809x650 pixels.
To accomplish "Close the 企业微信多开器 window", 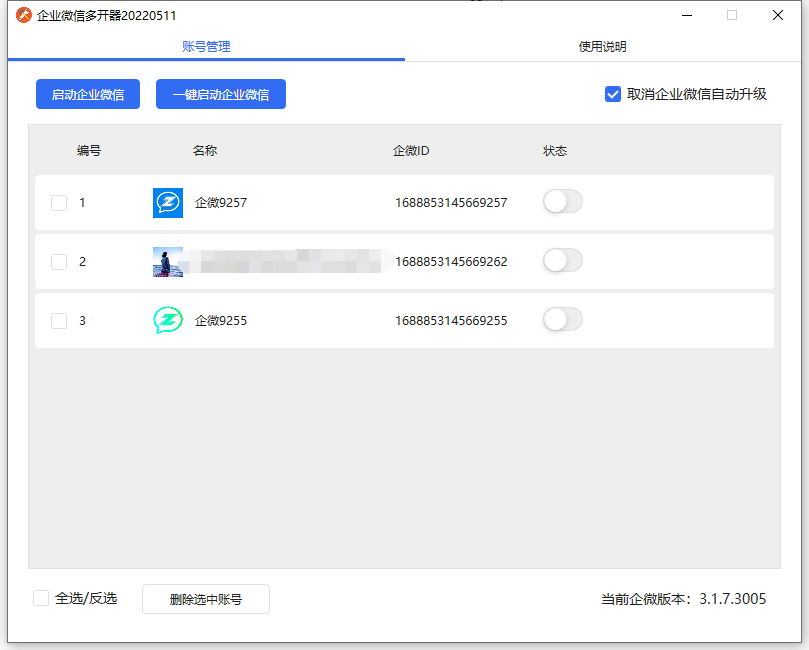I will click(x=778, y=15).
